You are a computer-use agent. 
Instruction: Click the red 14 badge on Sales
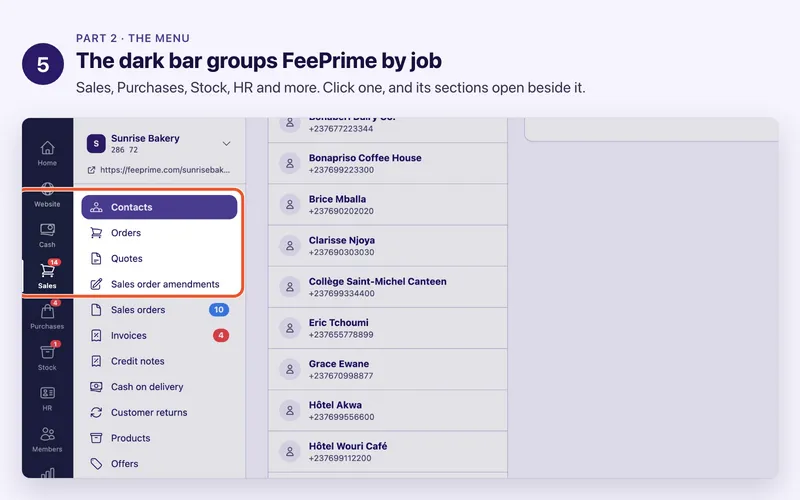tap(54, 262)
